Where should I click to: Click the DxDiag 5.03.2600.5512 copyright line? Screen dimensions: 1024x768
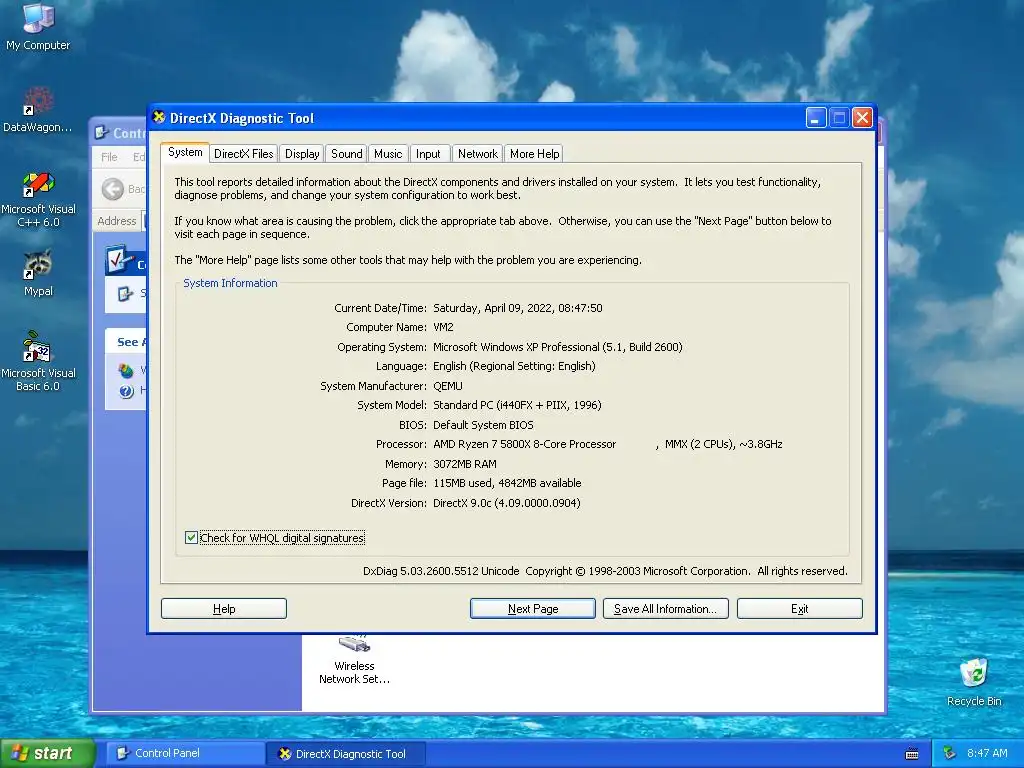click(x=605, y=571)
